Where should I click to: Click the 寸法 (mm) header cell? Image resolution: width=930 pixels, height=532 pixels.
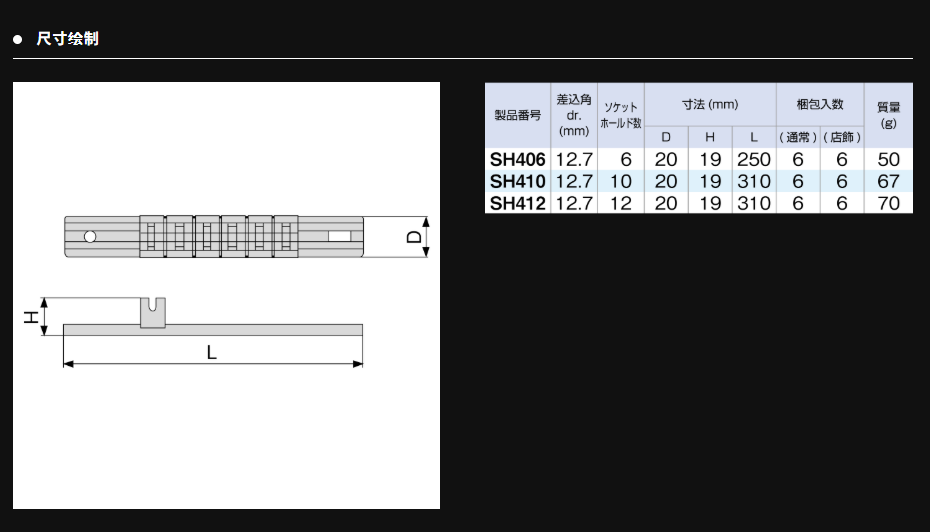[710, 104]
